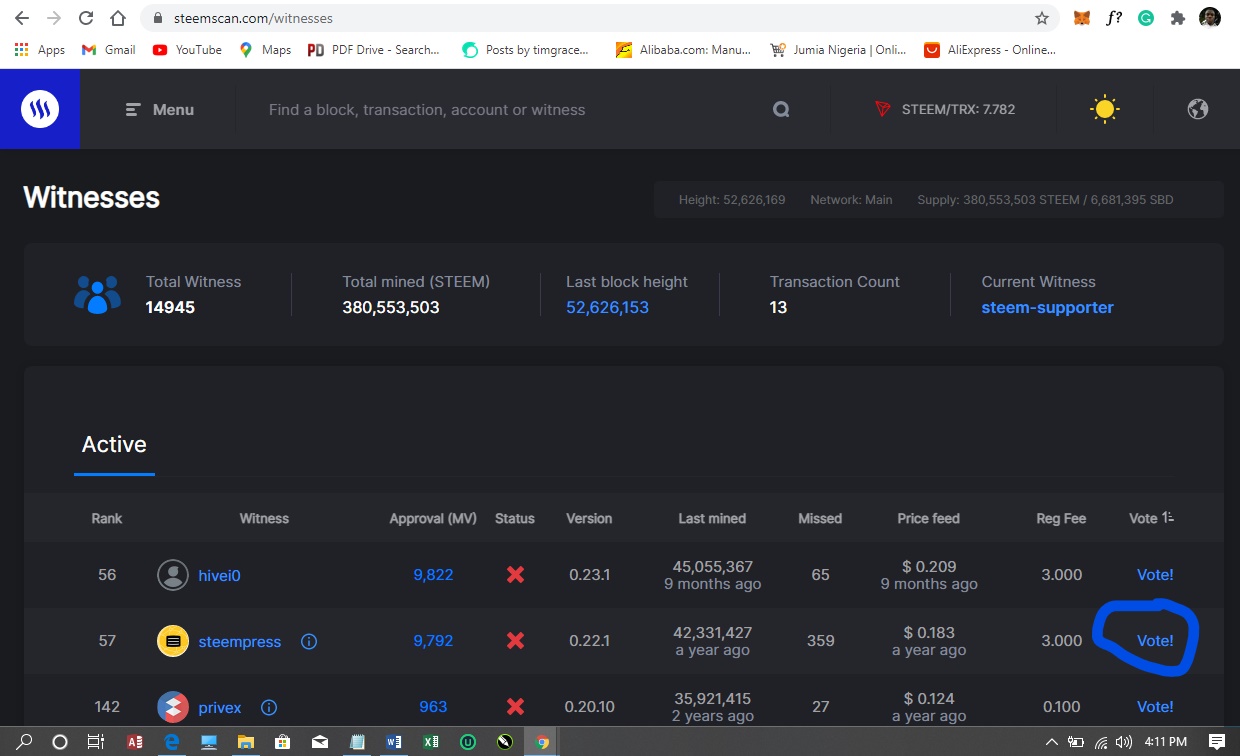1240x756 pixels.
Task: Open Posts by timgrace bookmark
Action: point(526,49)
